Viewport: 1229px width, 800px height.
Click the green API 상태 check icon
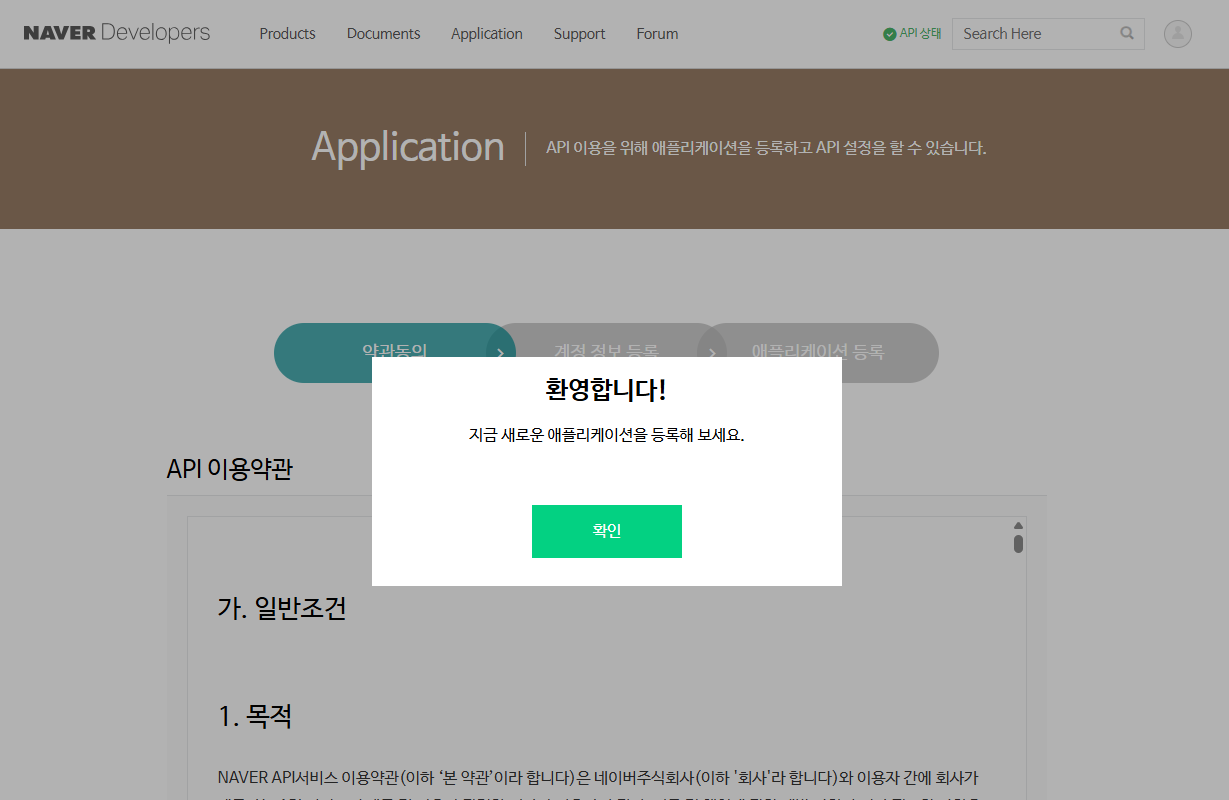pyautogui.click(x=889, y=34)
